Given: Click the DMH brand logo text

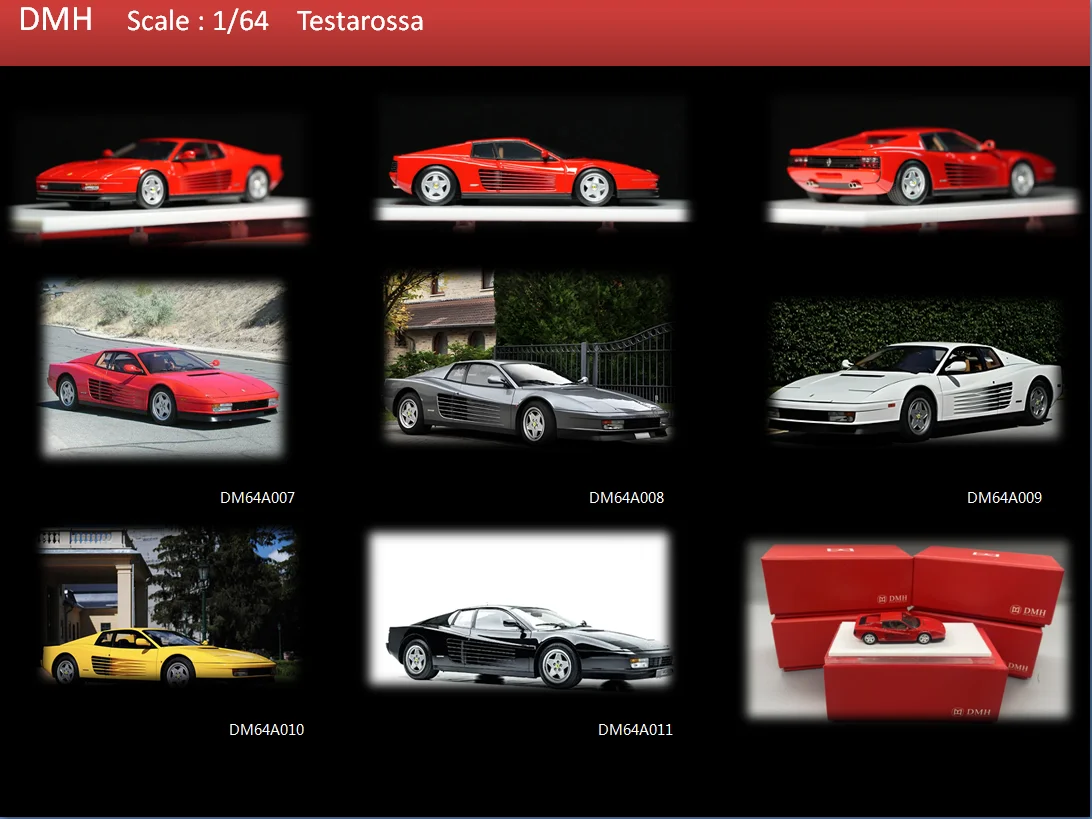Looking at the screenshot, I should 57,20.
